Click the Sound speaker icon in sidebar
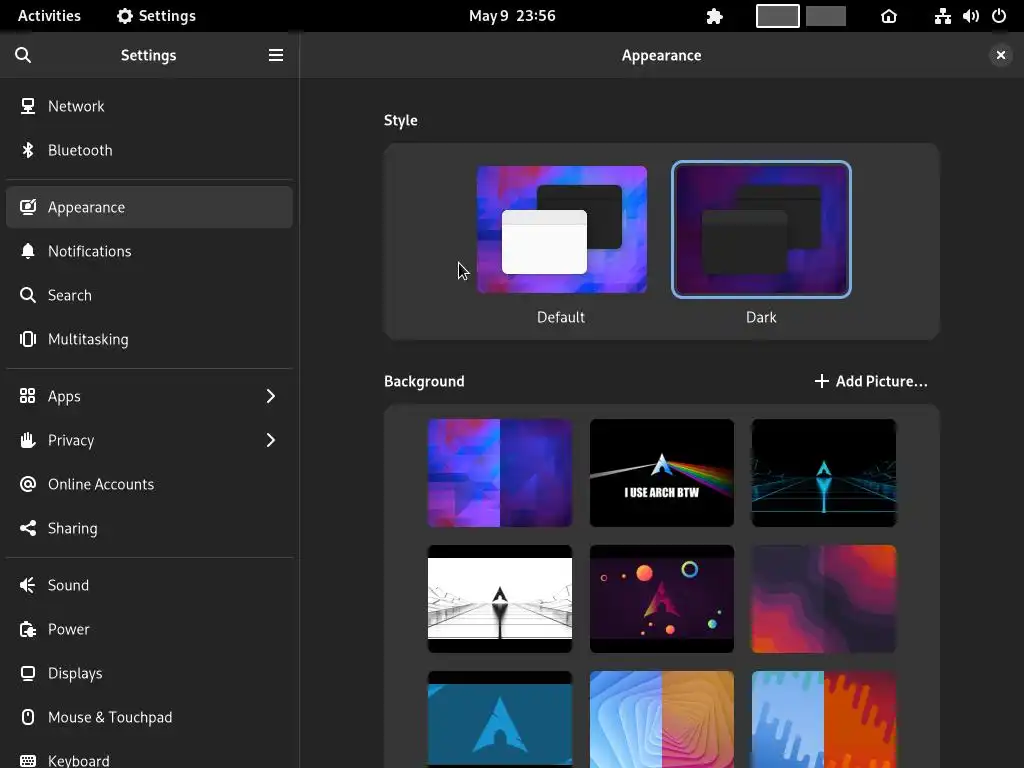The height and width of the screenshot is (768, 1024). tap(27, 585)
